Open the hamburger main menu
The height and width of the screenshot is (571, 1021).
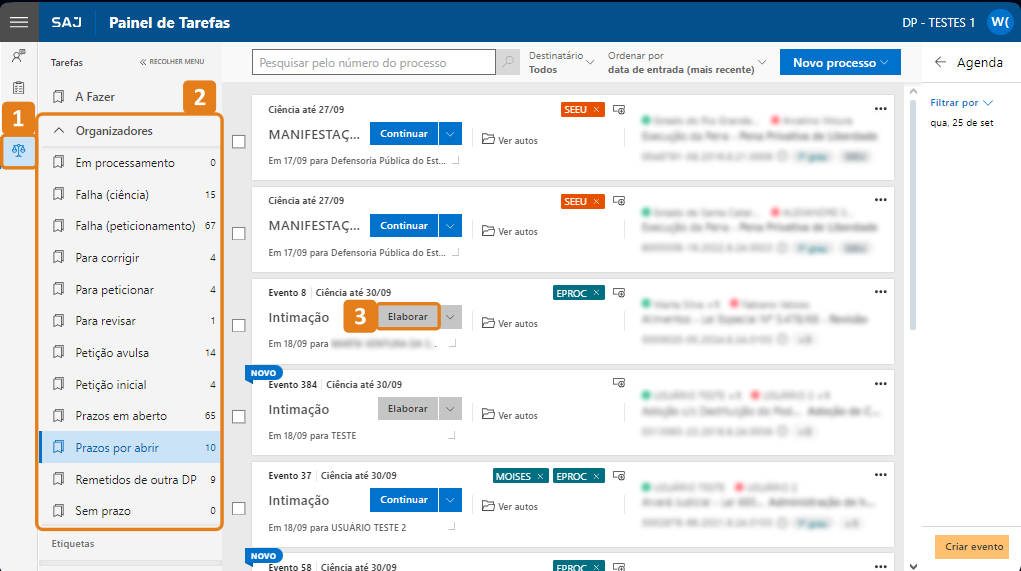[x=19, y=22]
